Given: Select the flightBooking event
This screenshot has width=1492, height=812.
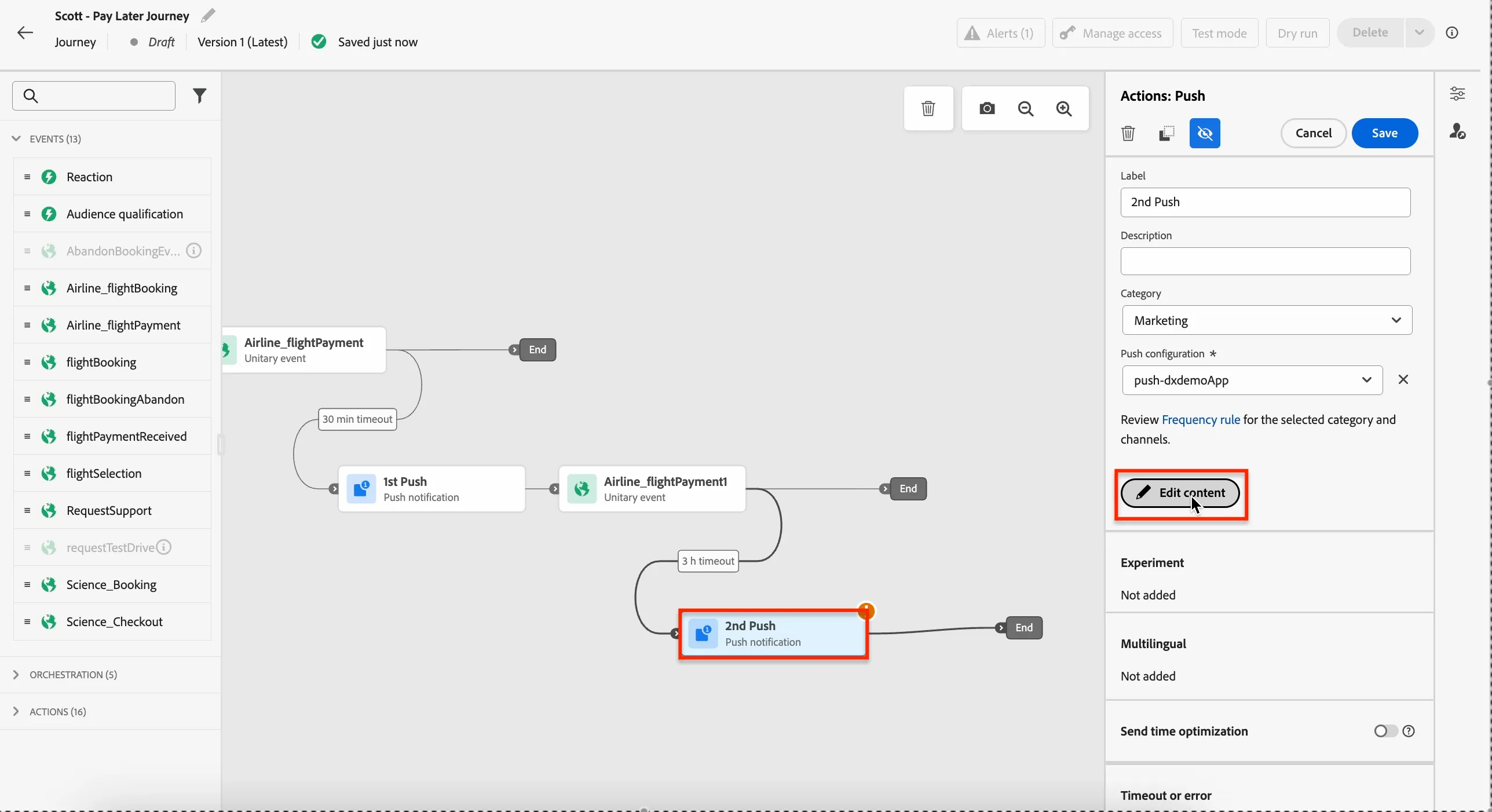Looking at the screenshot, I should 112,362.
